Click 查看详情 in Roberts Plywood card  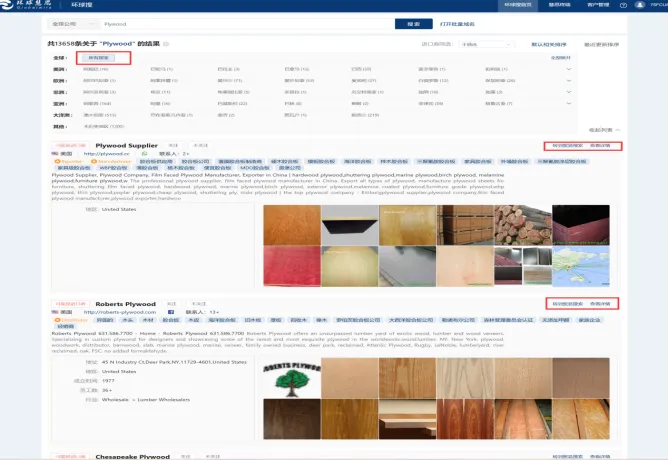tap(600, 304)
